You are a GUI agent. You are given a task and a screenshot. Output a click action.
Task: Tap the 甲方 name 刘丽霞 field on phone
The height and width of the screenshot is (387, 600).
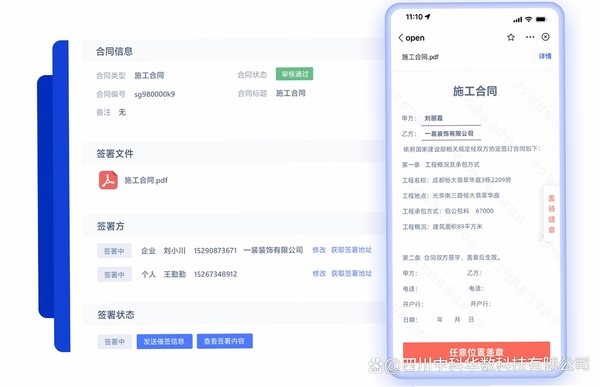451,118
